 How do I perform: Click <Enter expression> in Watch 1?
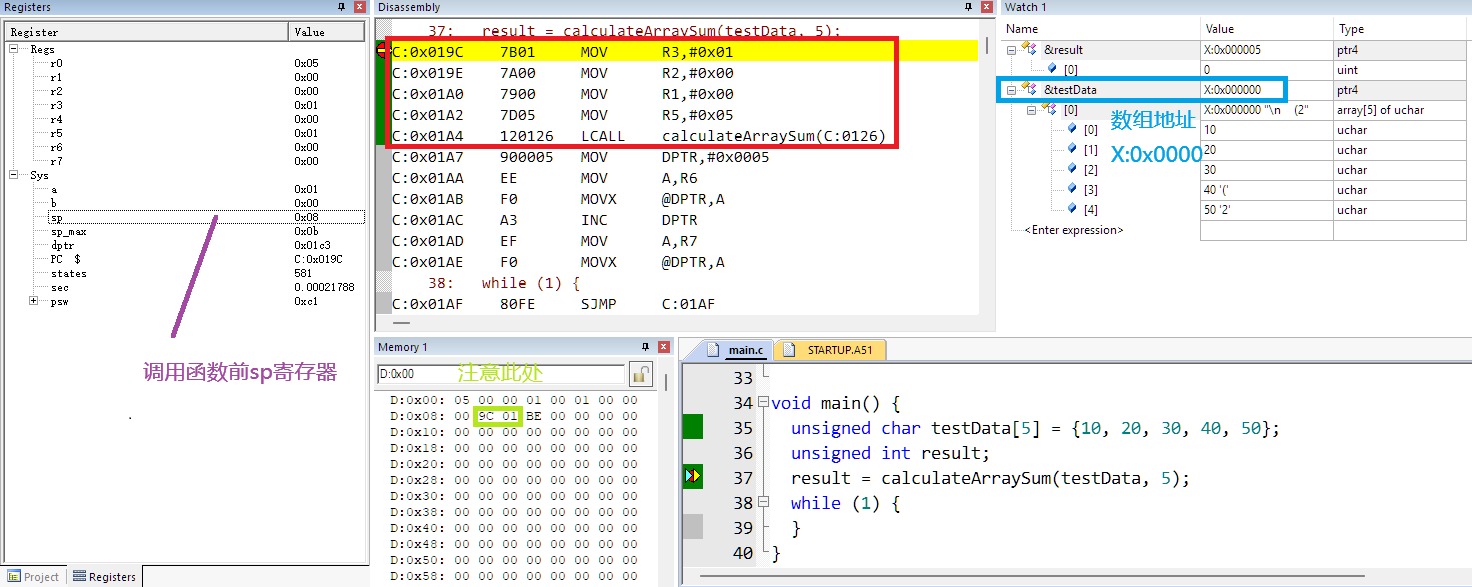point(1073,230)
